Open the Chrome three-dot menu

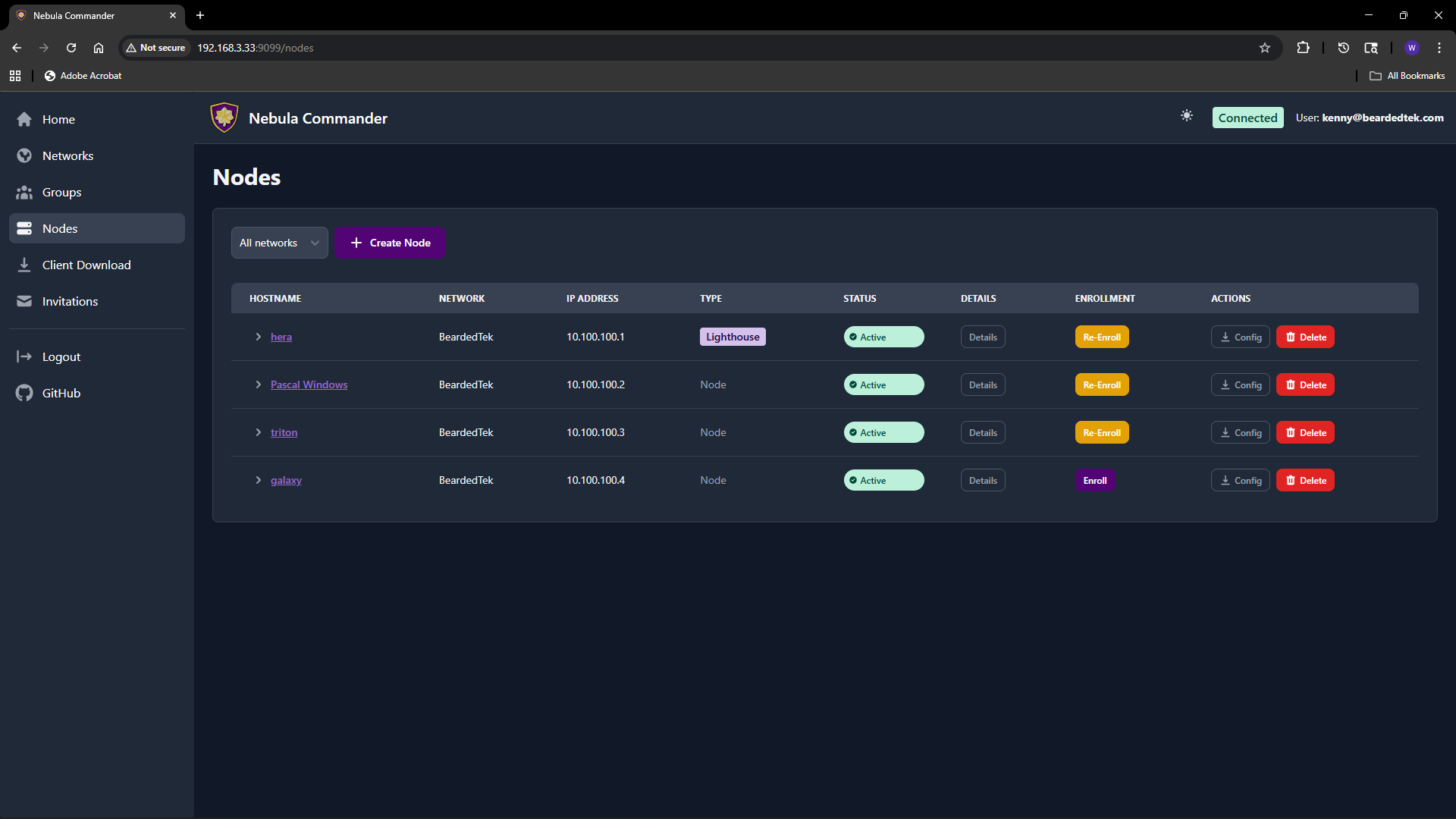(1439, 47)
